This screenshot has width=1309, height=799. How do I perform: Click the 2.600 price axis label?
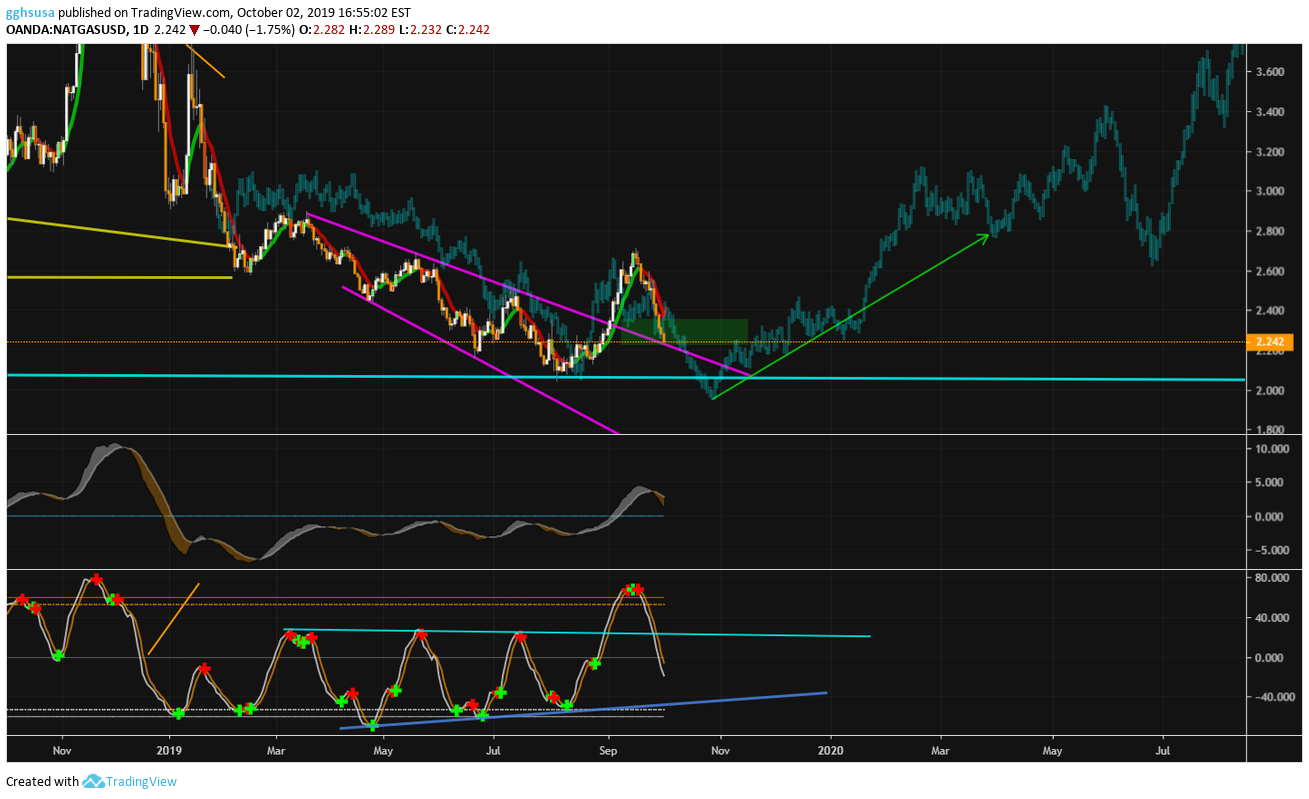tap(1272, 271)
